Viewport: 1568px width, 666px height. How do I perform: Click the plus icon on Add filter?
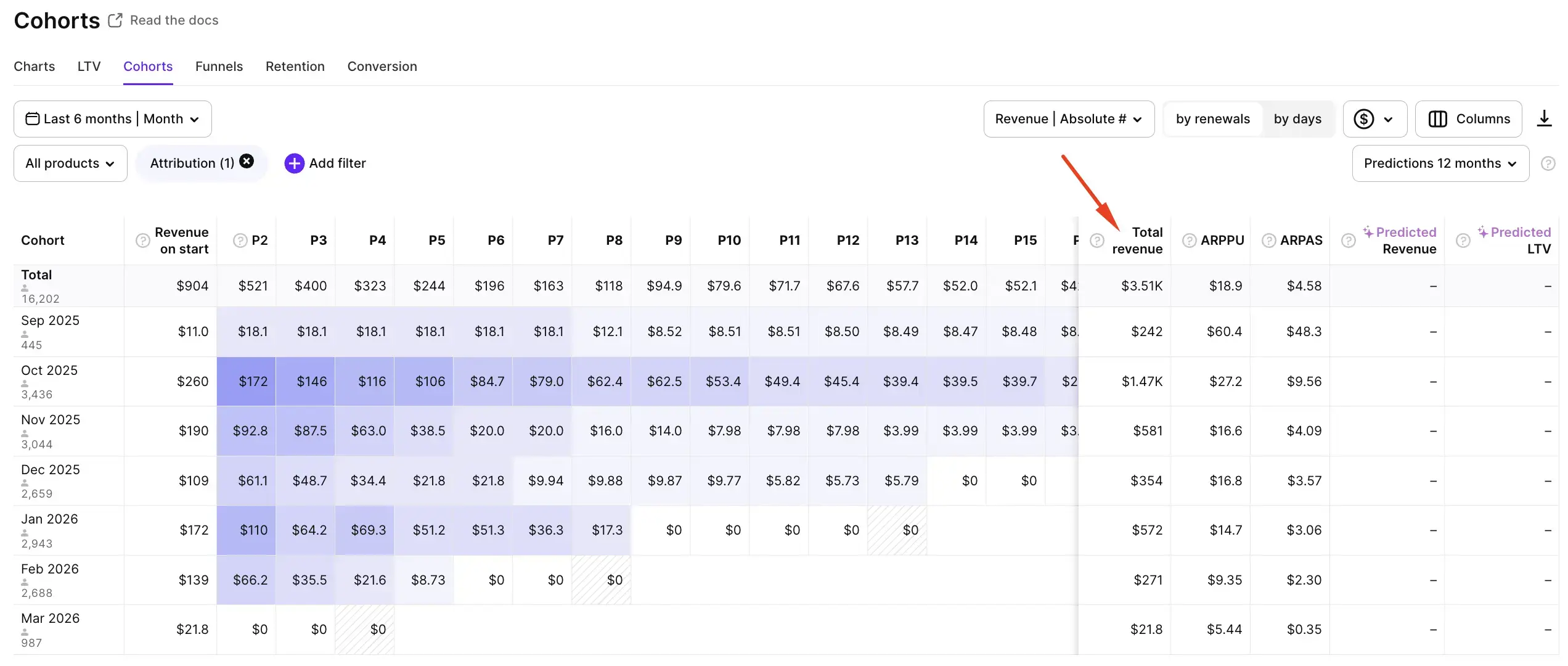294,163
